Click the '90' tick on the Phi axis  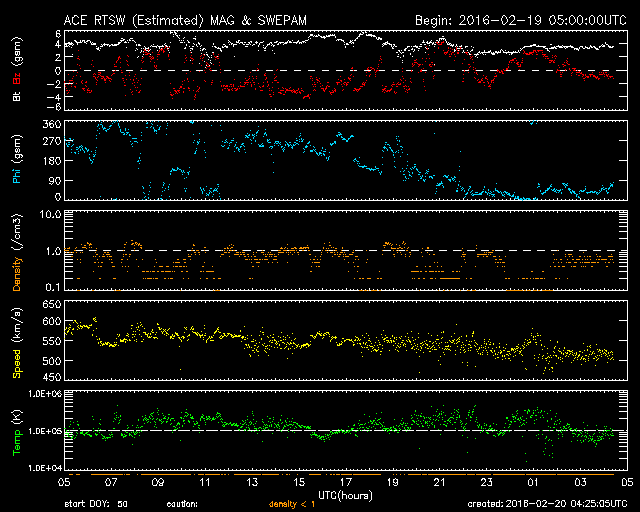click(x=55, y=180)
